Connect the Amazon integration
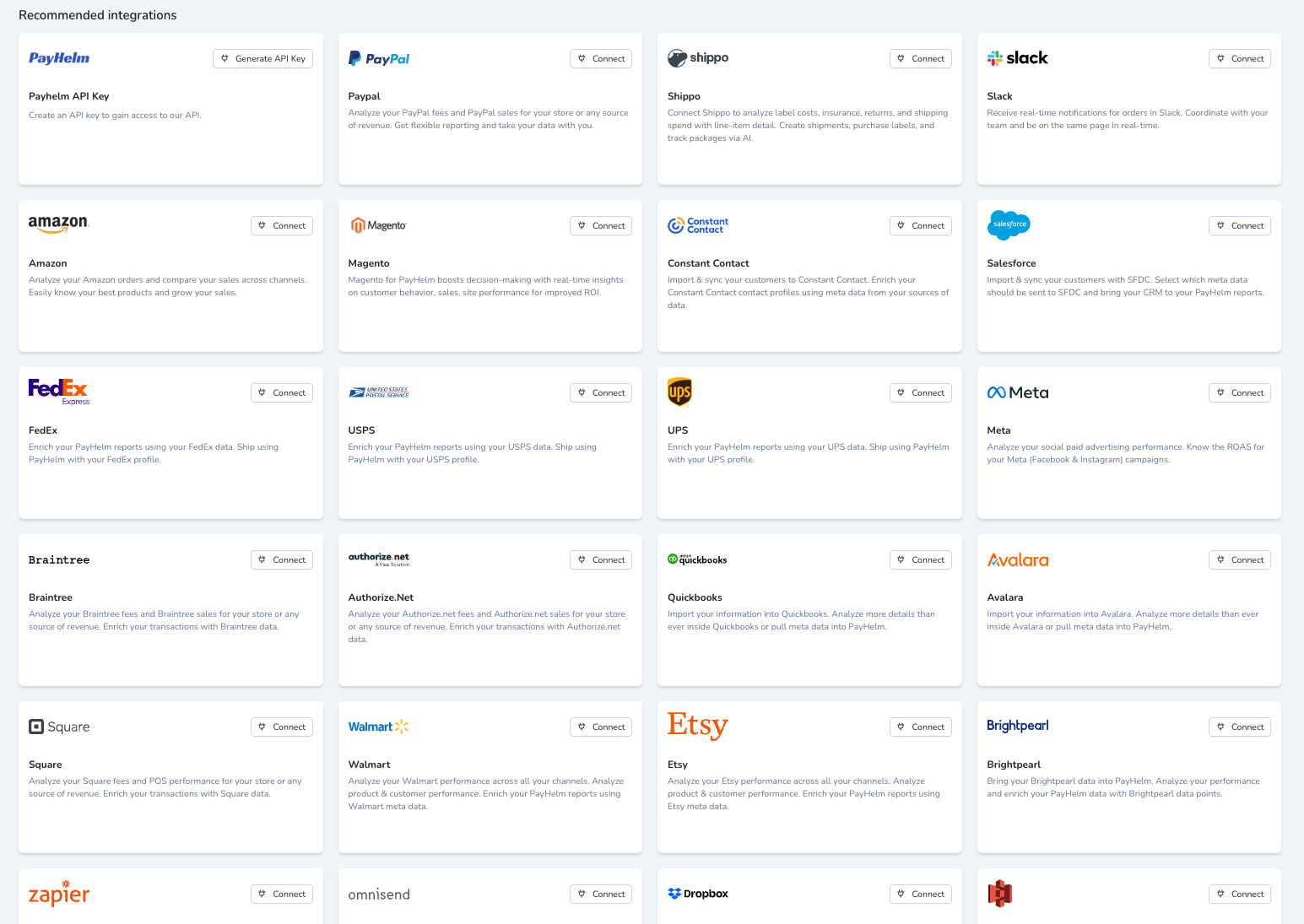1304x924 pixels. click(282, 225)
